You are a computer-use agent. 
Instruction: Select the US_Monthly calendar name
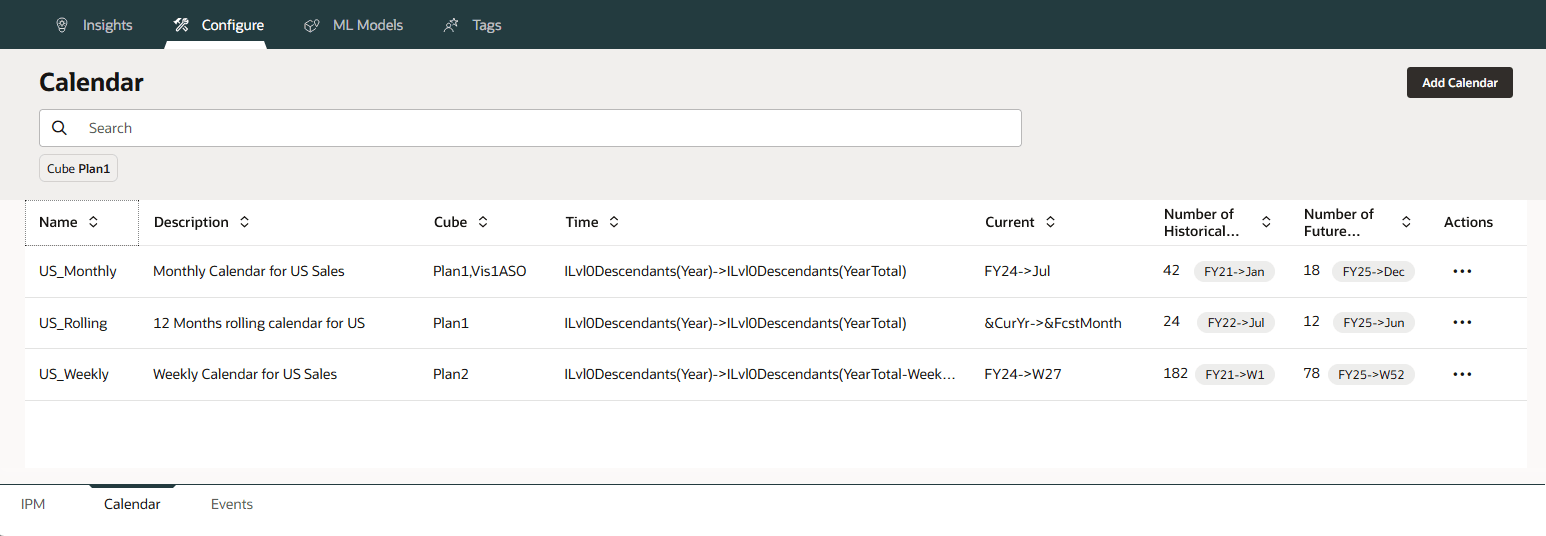tap(78, 271)
